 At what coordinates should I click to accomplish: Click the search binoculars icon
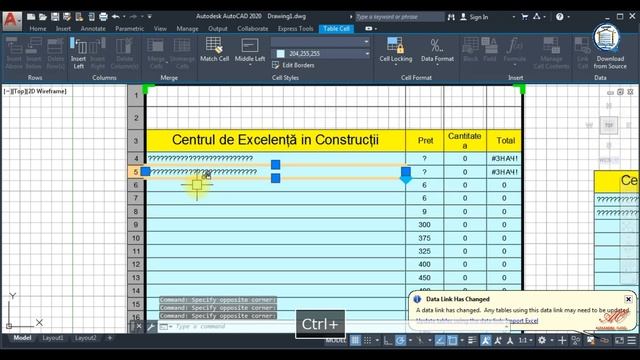click(x=451, y=17)
